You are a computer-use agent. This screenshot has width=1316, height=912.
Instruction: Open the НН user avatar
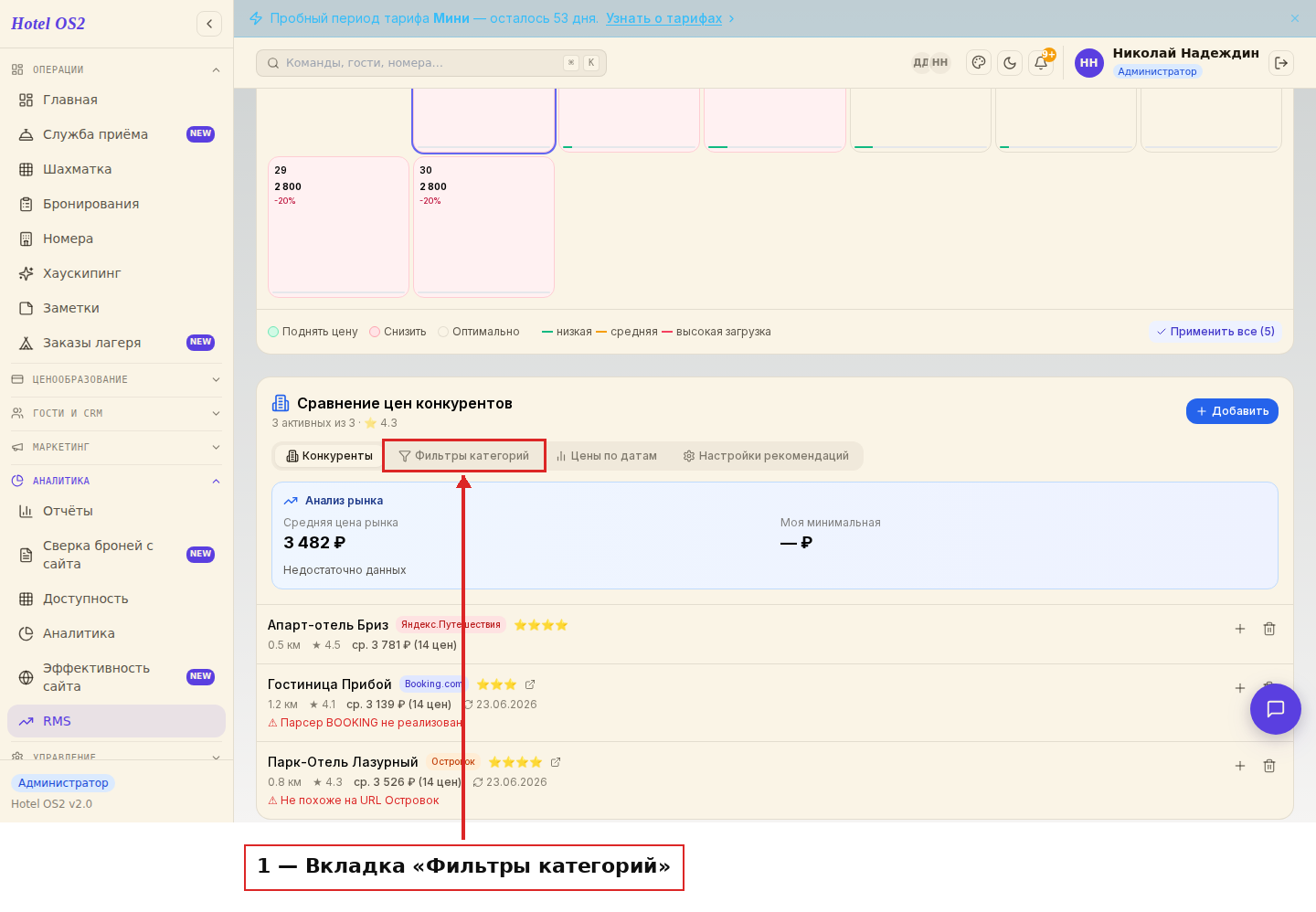pos(1088,63)
